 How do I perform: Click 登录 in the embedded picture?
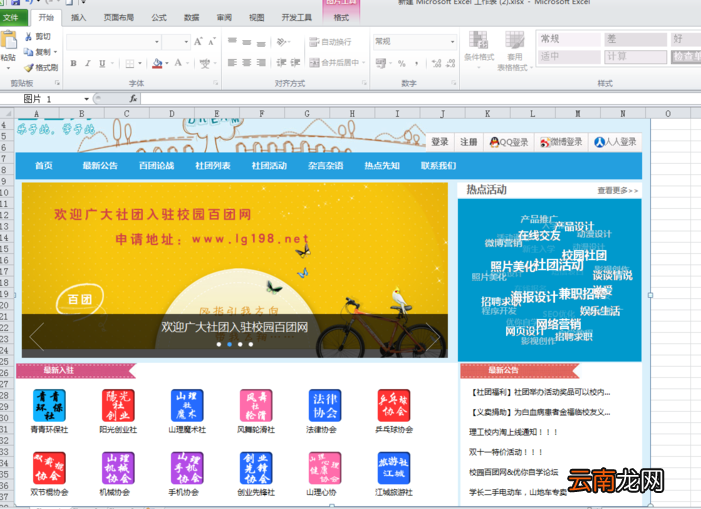point(439,142)
